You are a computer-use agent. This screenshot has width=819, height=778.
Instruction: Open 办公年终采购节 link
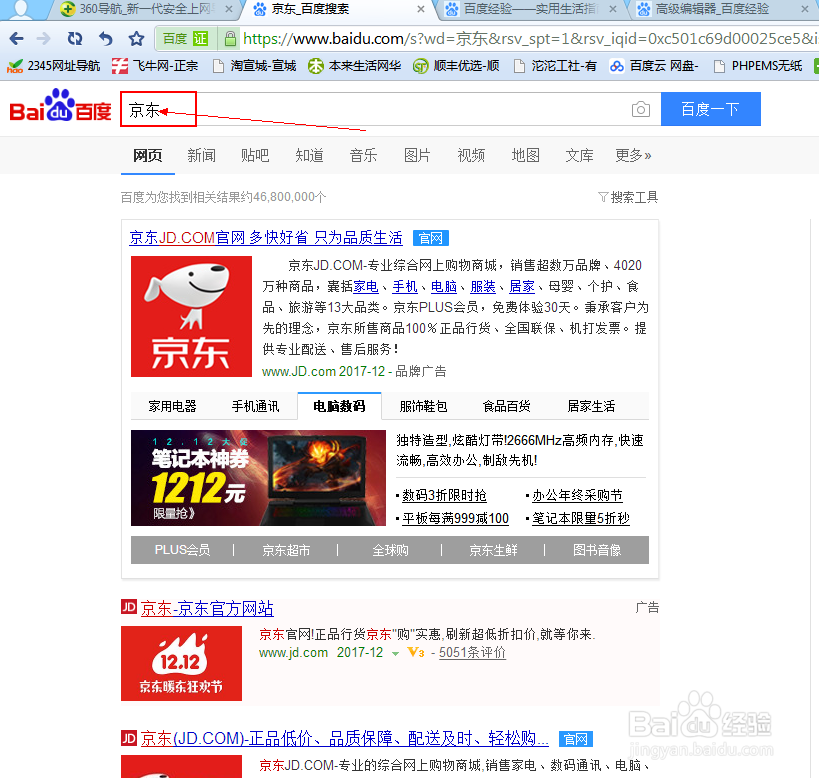pyautogui.click(x=577, y=495)
